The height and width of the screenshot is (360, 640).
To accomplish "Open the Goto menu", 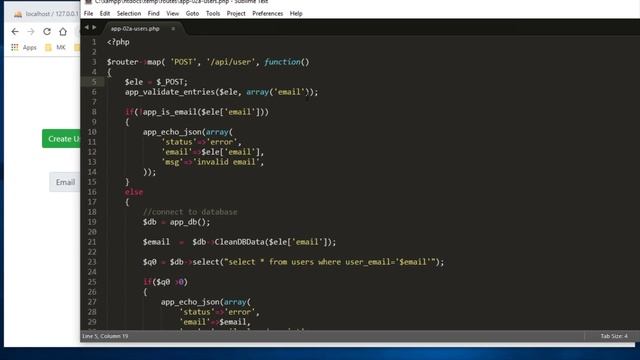I will point(192,13).
